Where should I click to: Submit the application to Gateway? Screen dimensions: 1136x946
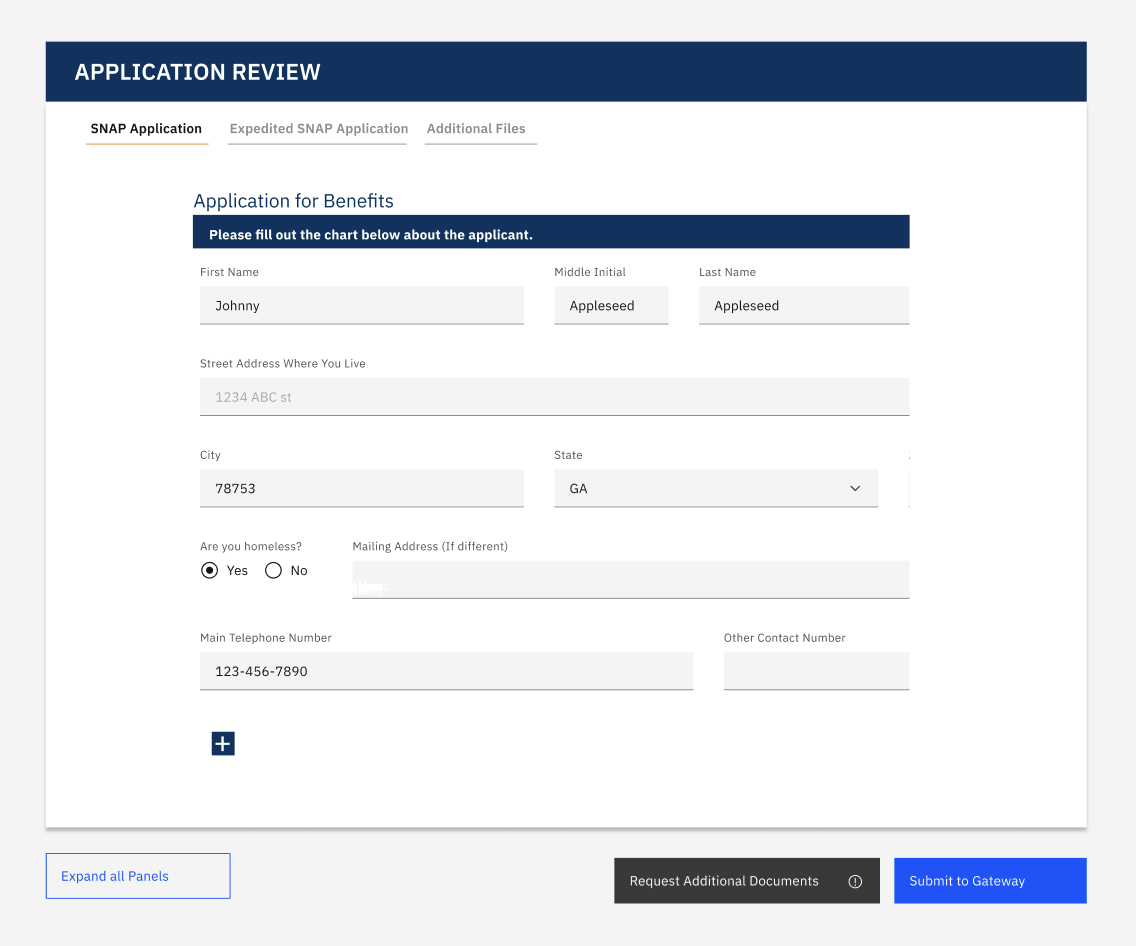coord(990,881)
